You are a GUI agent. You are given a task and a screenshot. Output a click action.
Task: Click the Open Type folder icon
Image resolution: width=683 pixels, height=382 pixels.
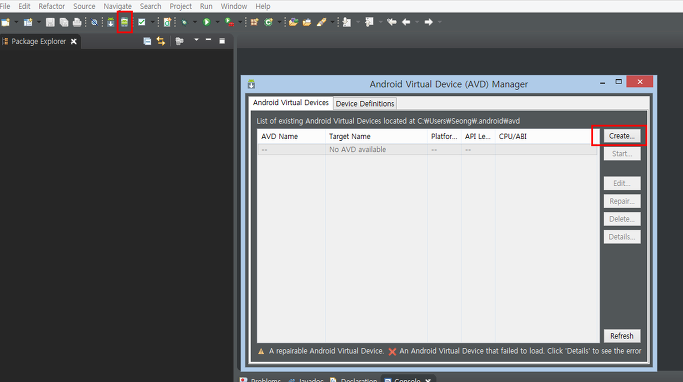coord(293,22)
